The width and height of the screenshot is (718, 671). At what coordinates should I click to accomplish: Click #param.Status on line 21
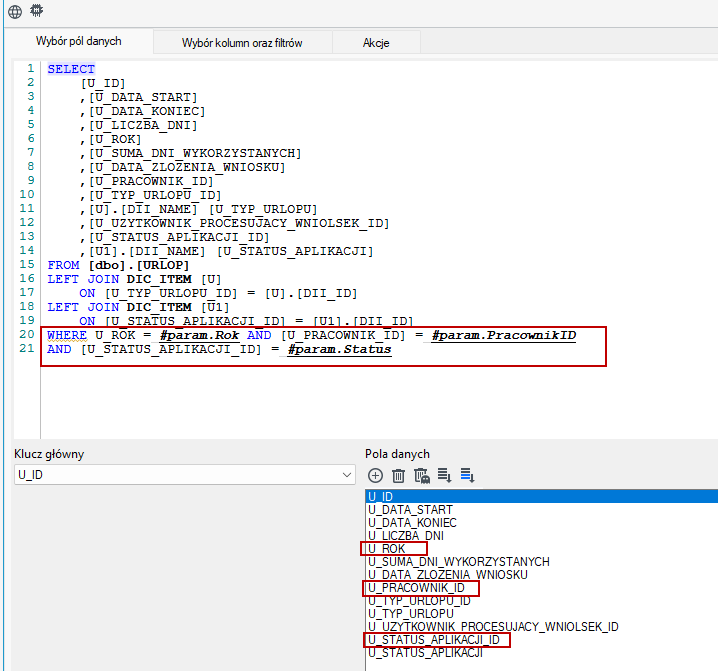click(339, 349)
